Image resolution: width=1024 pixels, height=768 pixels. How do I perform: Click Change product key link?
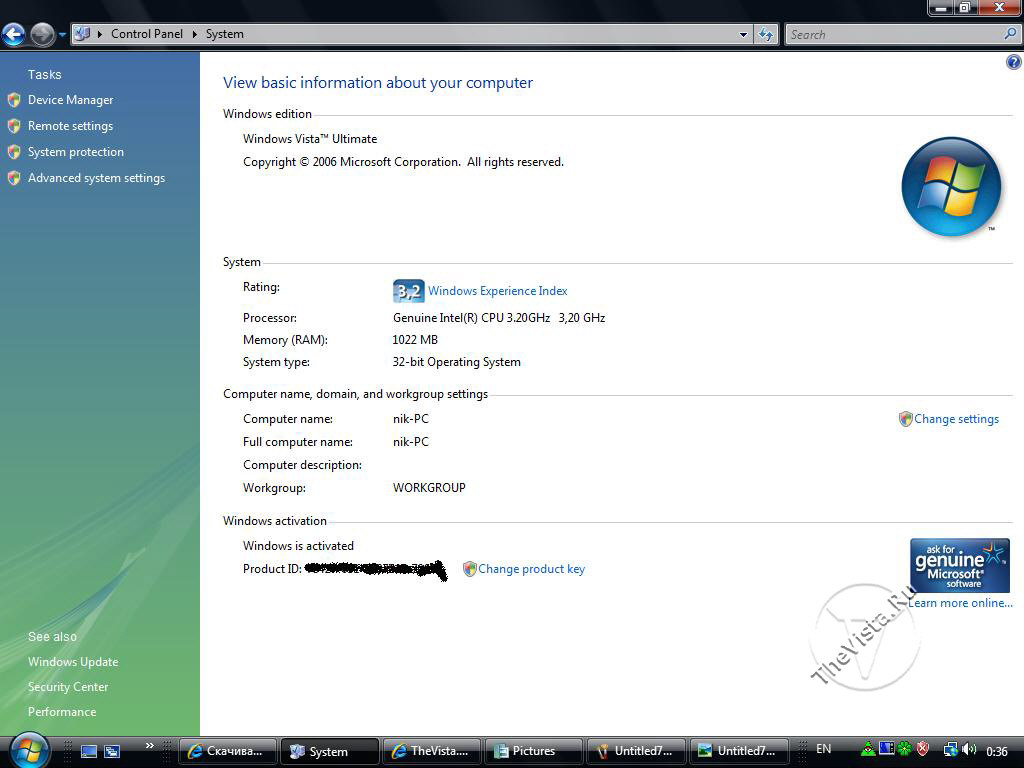pyautogui.click(x=531, y=569)
